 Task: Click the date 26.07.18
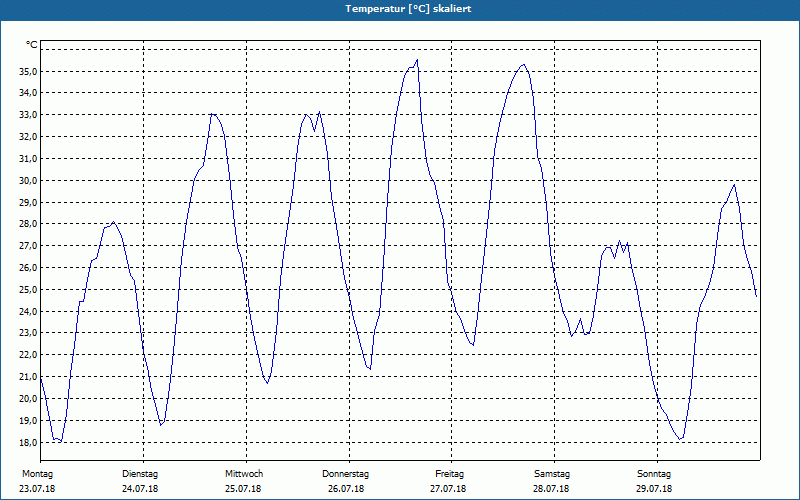point(346,489)
